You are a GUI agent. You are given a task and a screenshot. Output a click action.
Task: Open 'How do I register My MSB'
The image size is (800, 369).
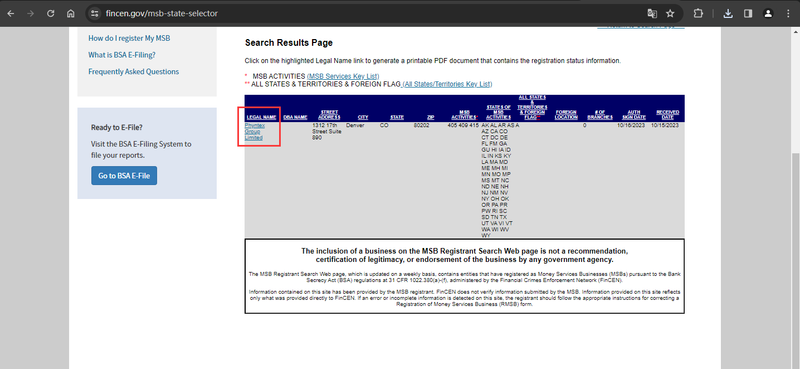[x=129, y=38]
